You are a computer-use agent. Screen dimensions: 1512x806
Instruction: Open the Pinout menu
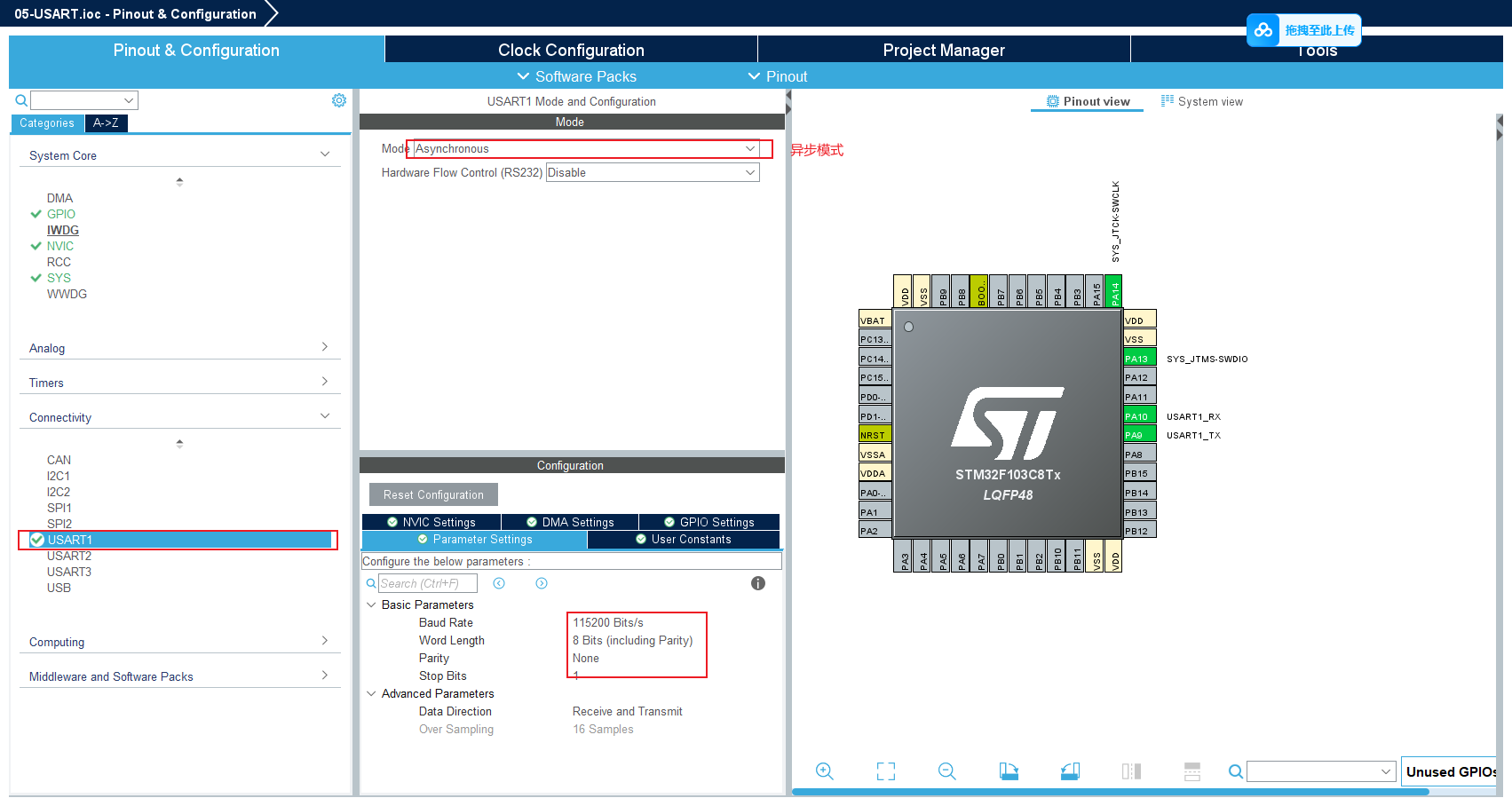[x=778, y=76]
